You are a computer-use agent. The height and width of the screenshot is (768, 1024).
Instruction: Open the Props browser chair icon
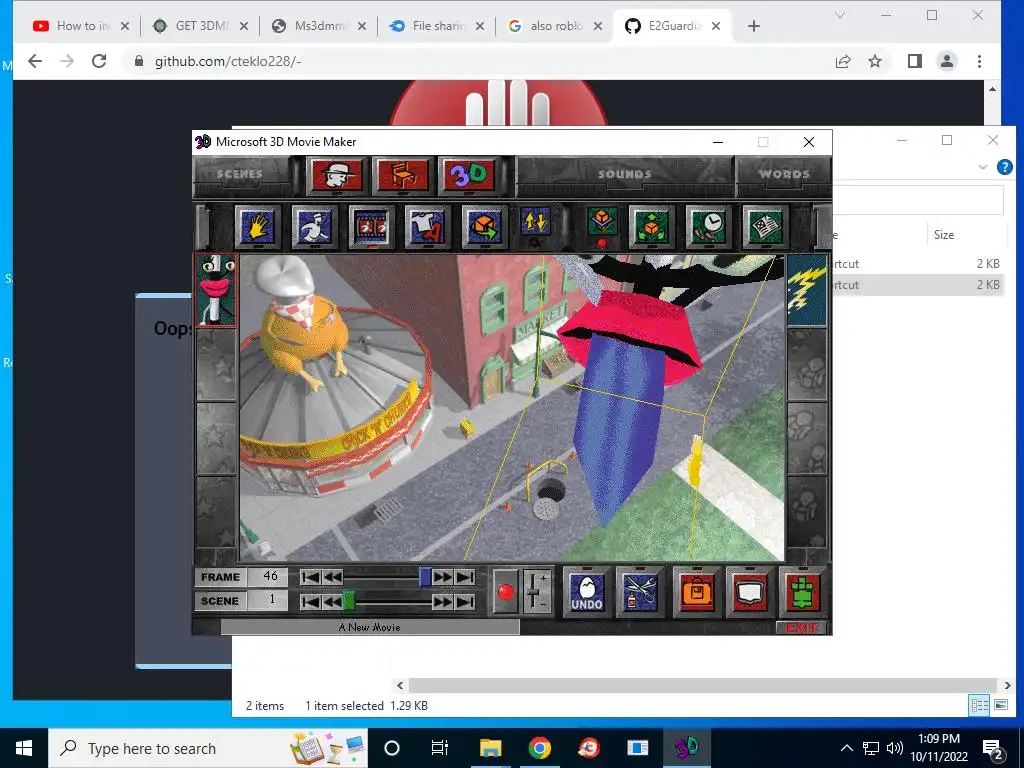pos(403,174)
